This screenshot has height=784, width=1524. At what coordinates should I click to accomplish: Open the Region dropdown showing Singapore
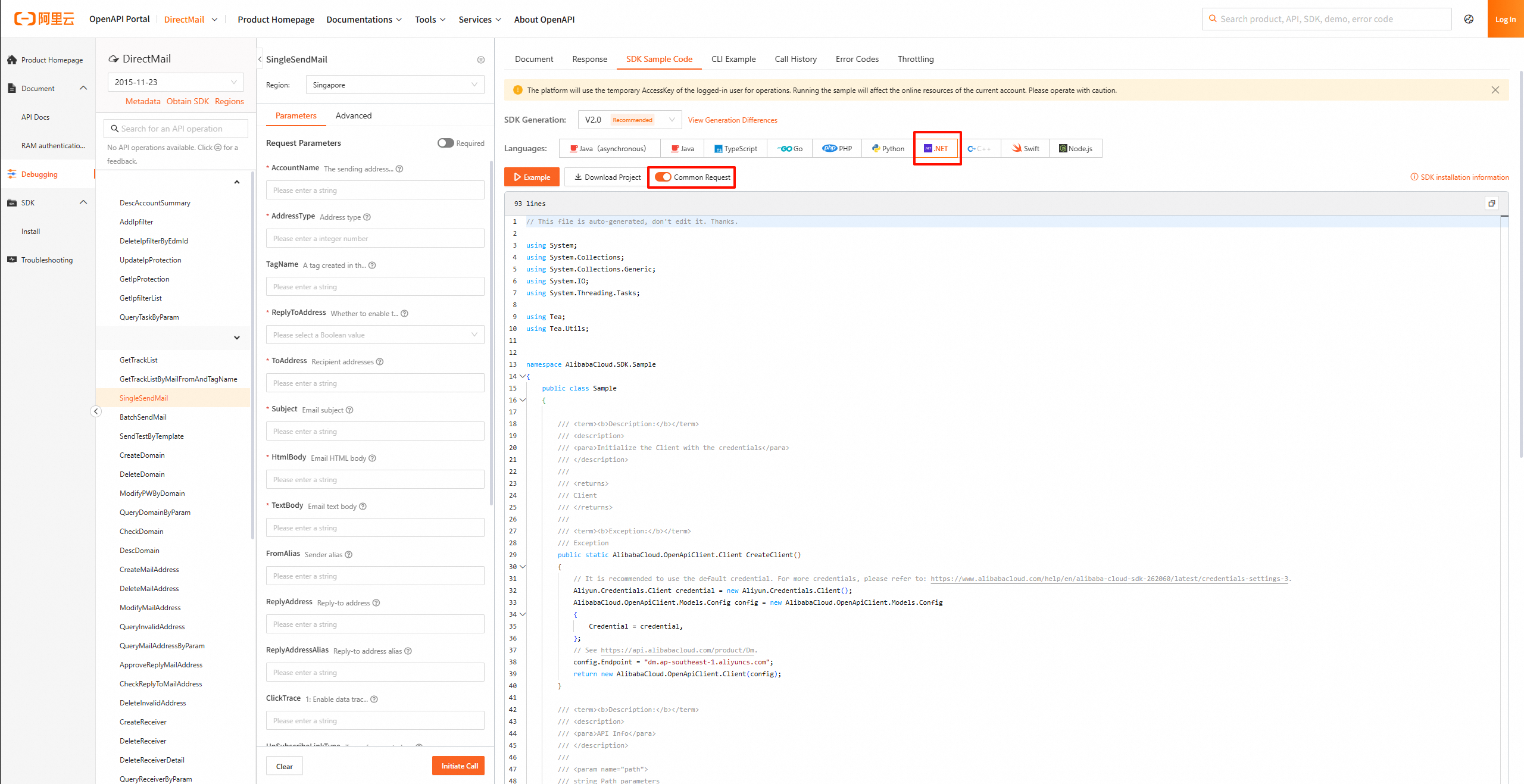click(x=395, y=85)
